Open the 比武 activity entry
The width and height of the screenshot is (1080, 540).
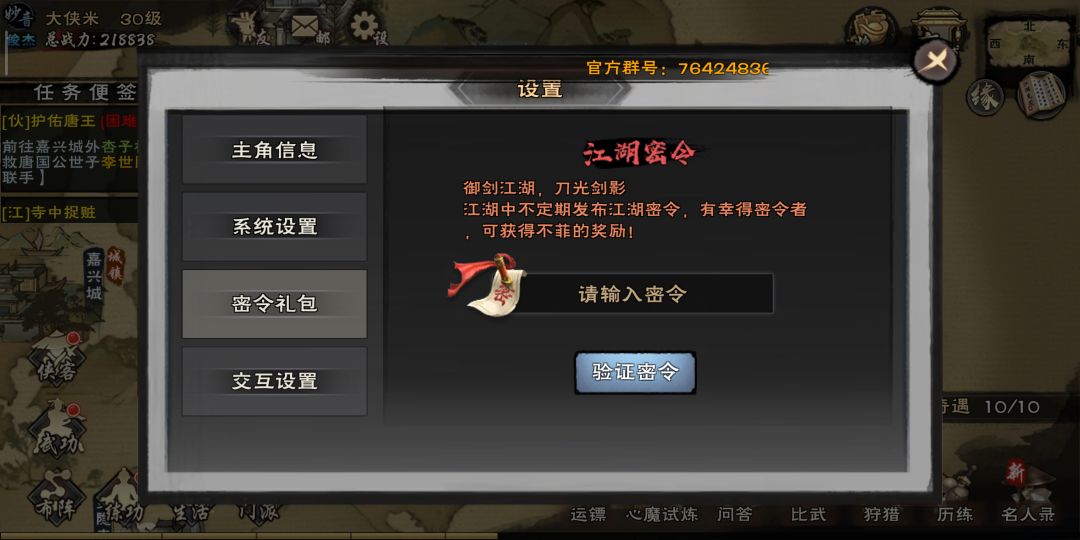click(x=809, y=515)
